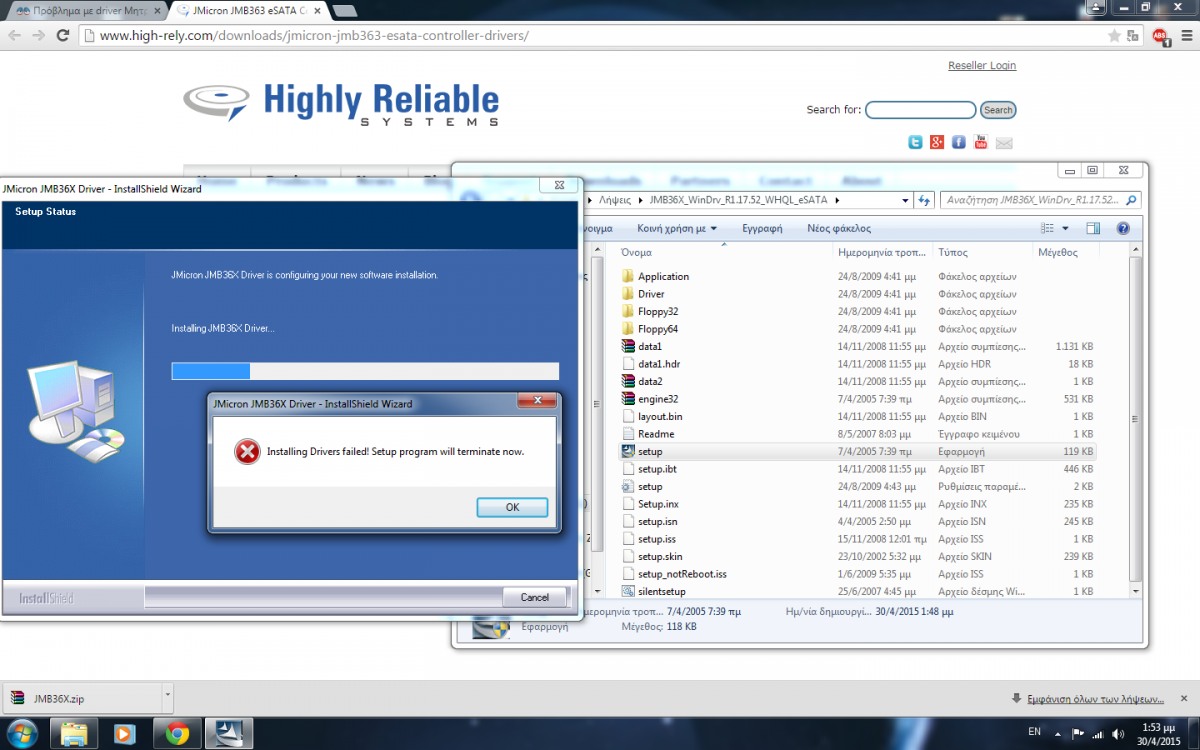
Task: Open the JMB36X.zip download options arrow
Action: coord(167,698)
